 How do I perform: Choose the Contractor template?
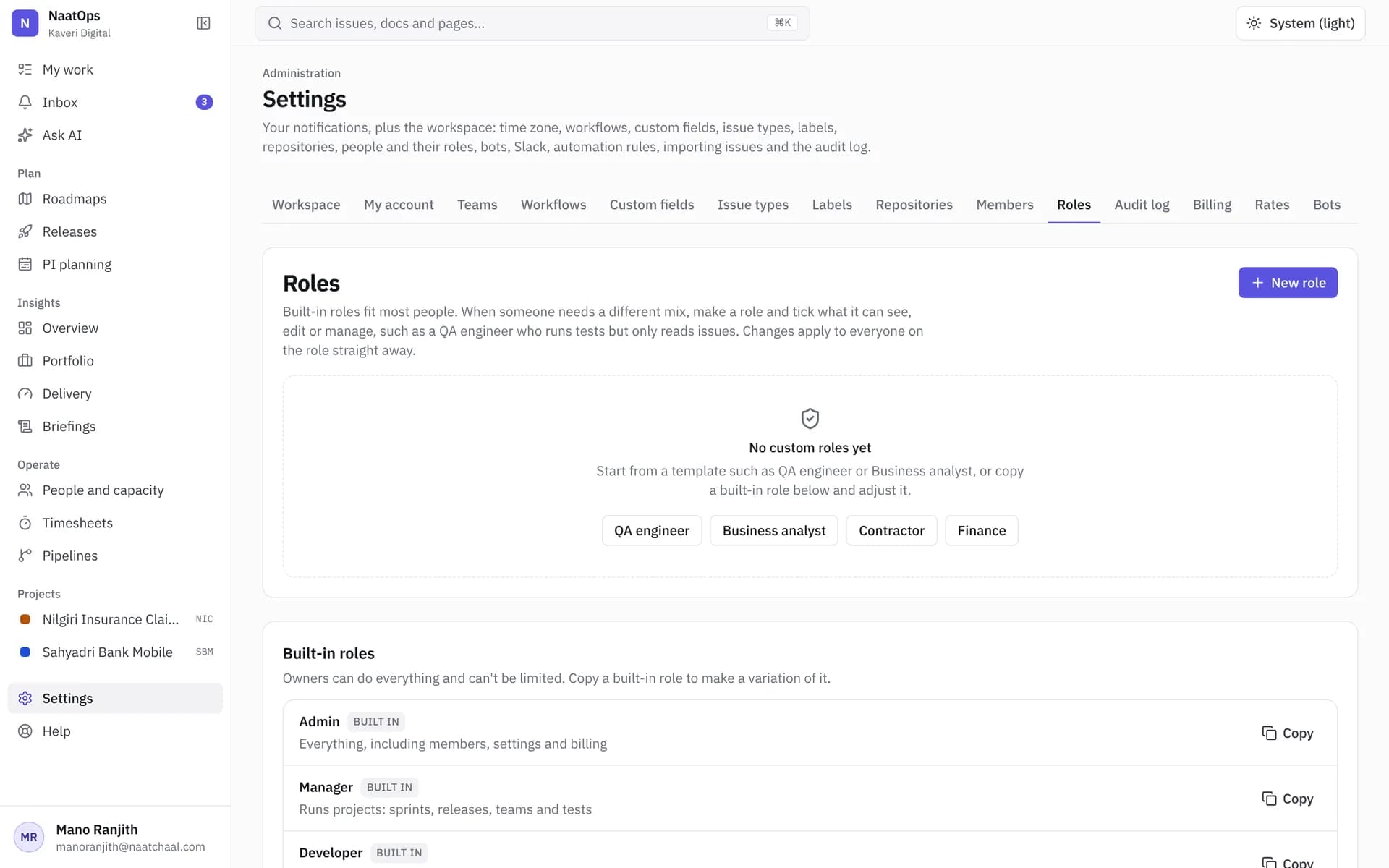(891, 531)
